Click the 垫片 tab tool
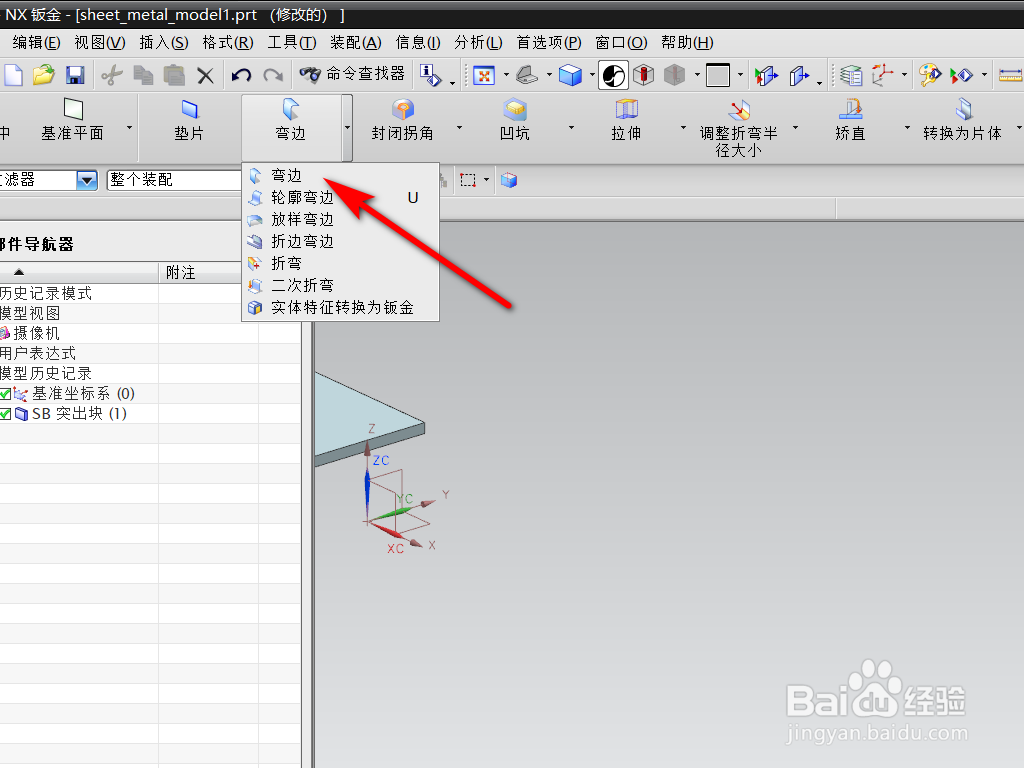This screenshot has width=1024, height=768. coord(189,120)
